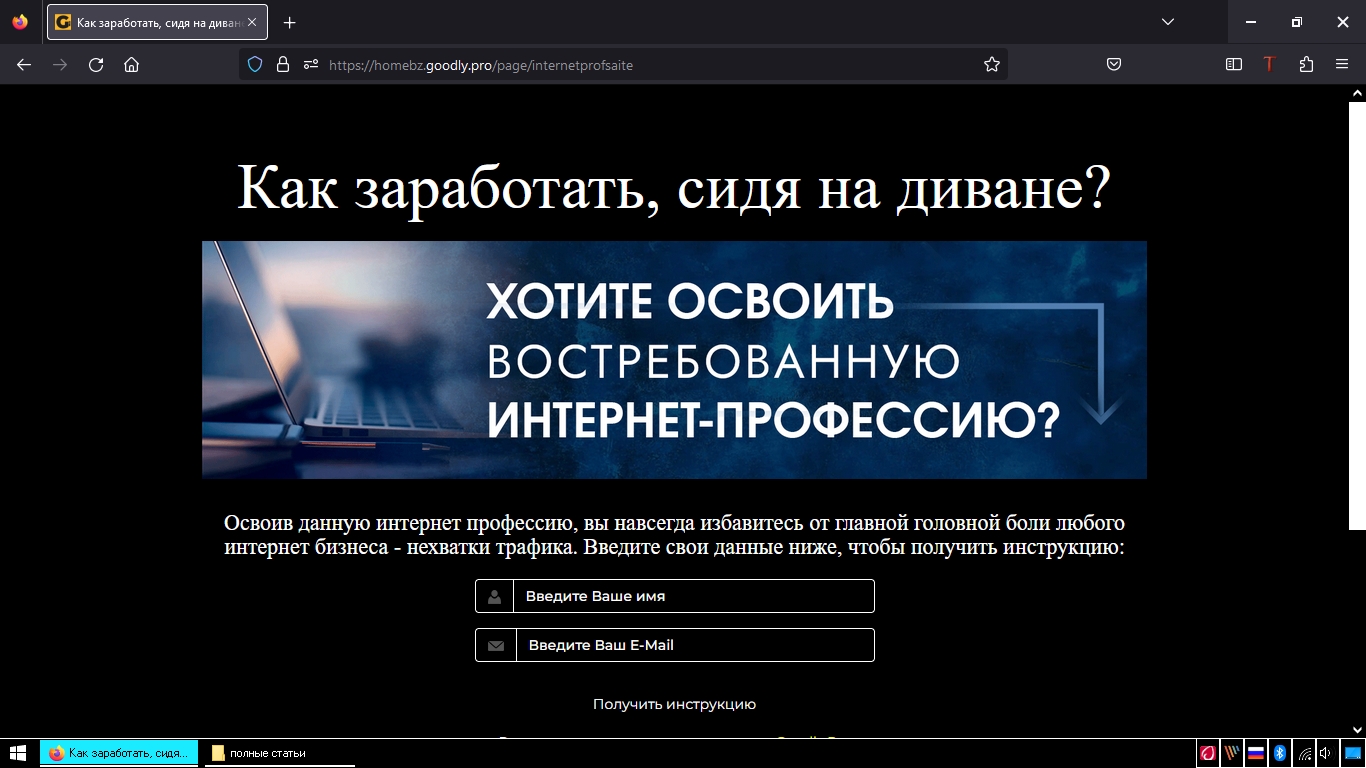Close the "Как заработать, сидя на диване" browser tab
Image resolution: width=1366 pixels, height=768 pixels.
(252, 22)
